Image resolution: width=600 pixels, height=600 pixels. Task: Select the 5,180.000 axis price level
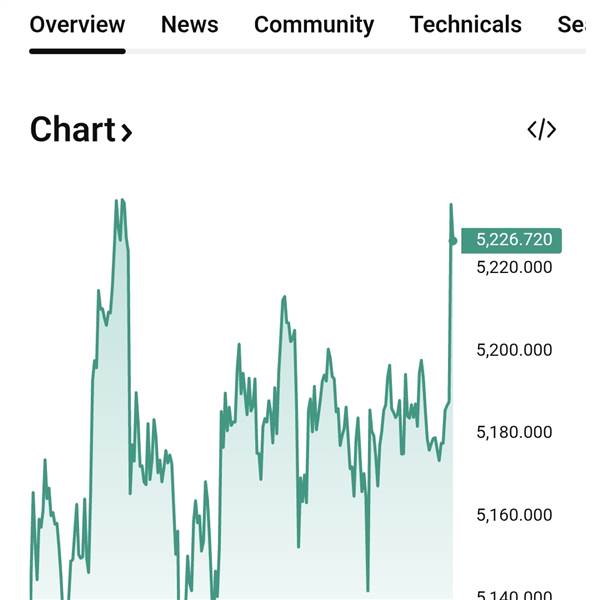tap(514, 432)
